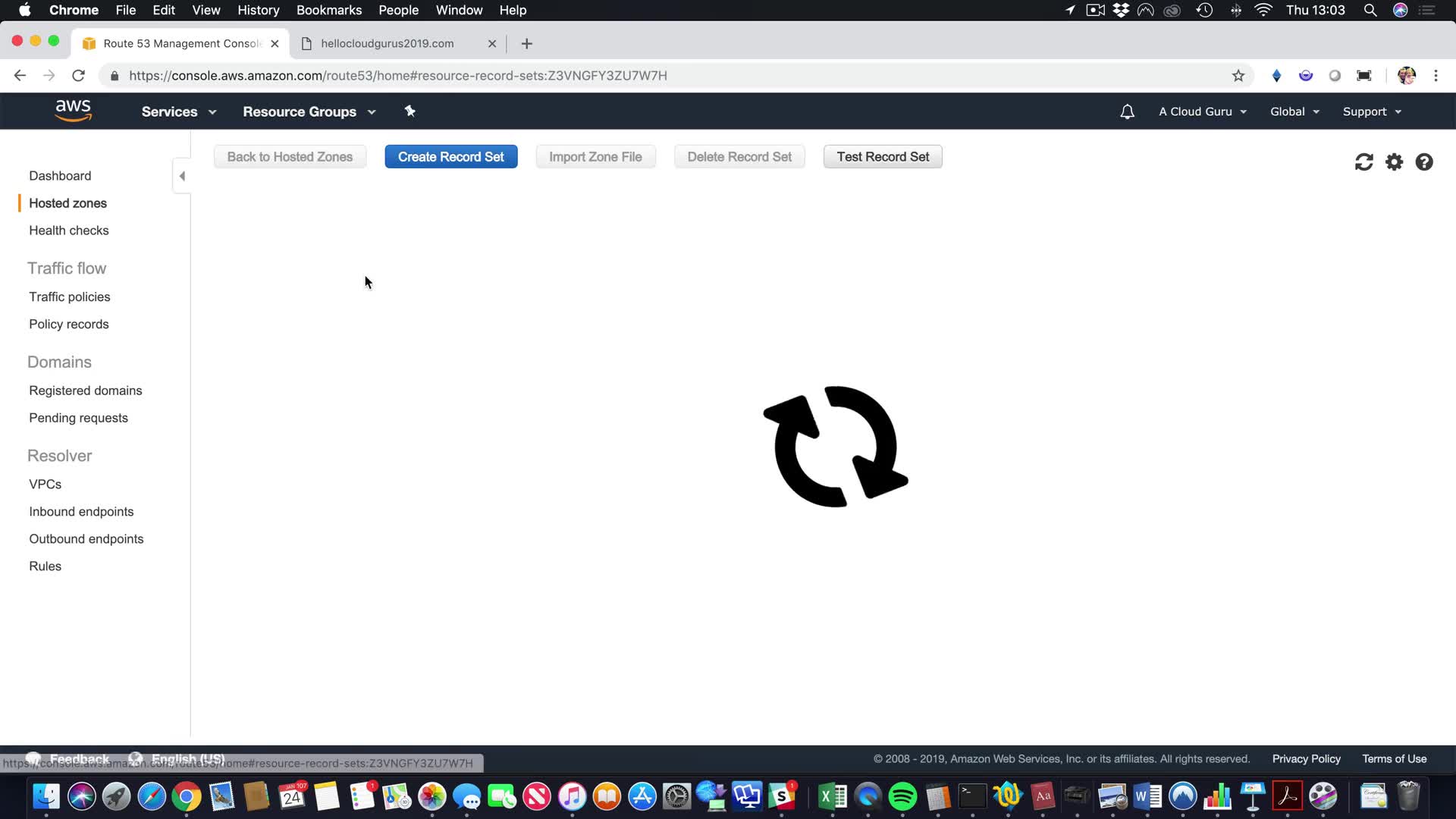The image size is (1456, 819).
Task: Click the AWS notifications bell
Action: click(x=1127, y=111)
